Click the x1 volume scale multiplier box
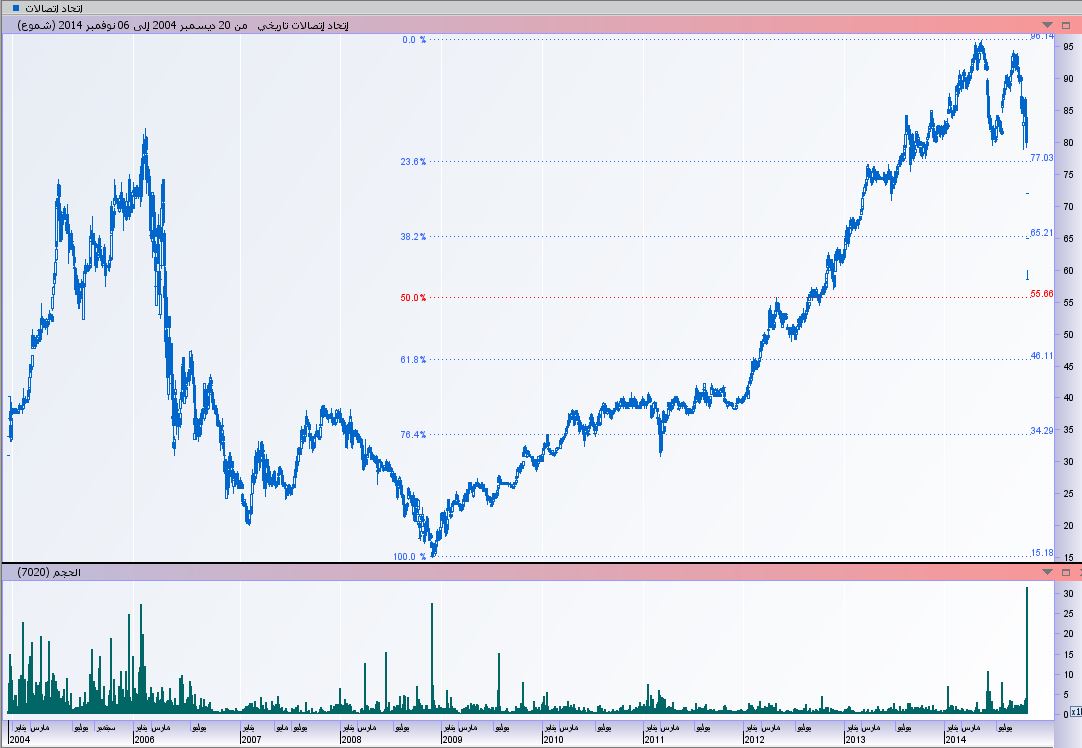This screenshot has width=1082, height=748. (x=1075, y=713)
